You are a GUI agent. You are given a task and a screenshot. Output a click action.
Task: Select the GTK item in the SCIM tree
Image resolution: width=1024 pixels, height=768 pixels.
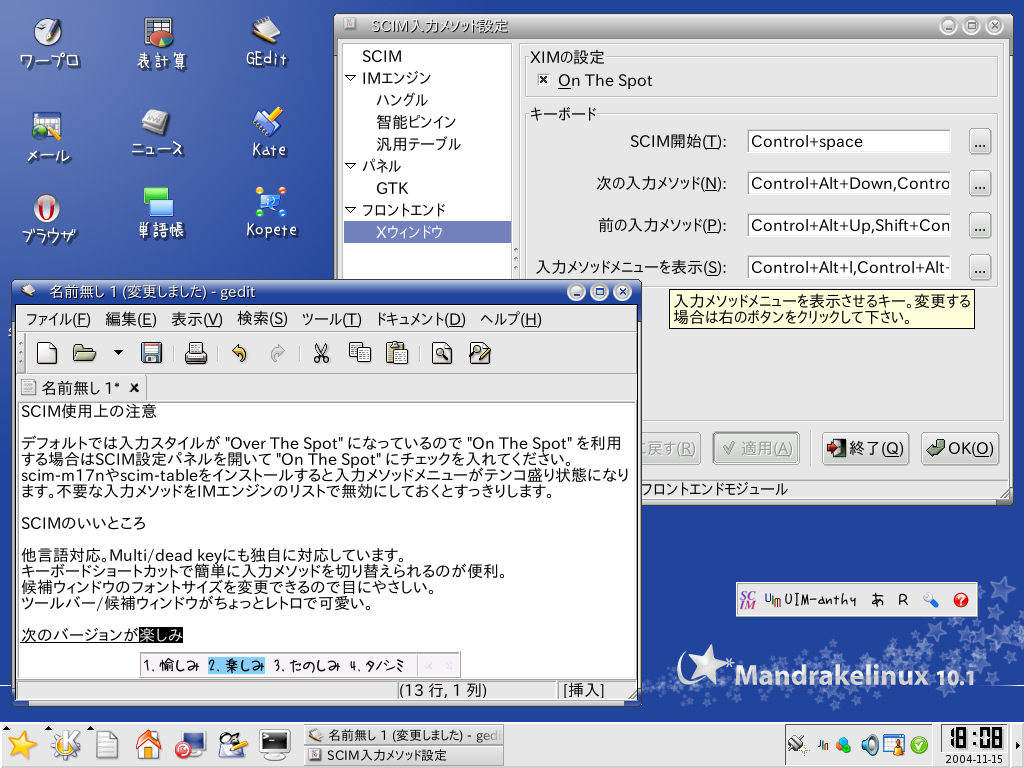[392, 188]
